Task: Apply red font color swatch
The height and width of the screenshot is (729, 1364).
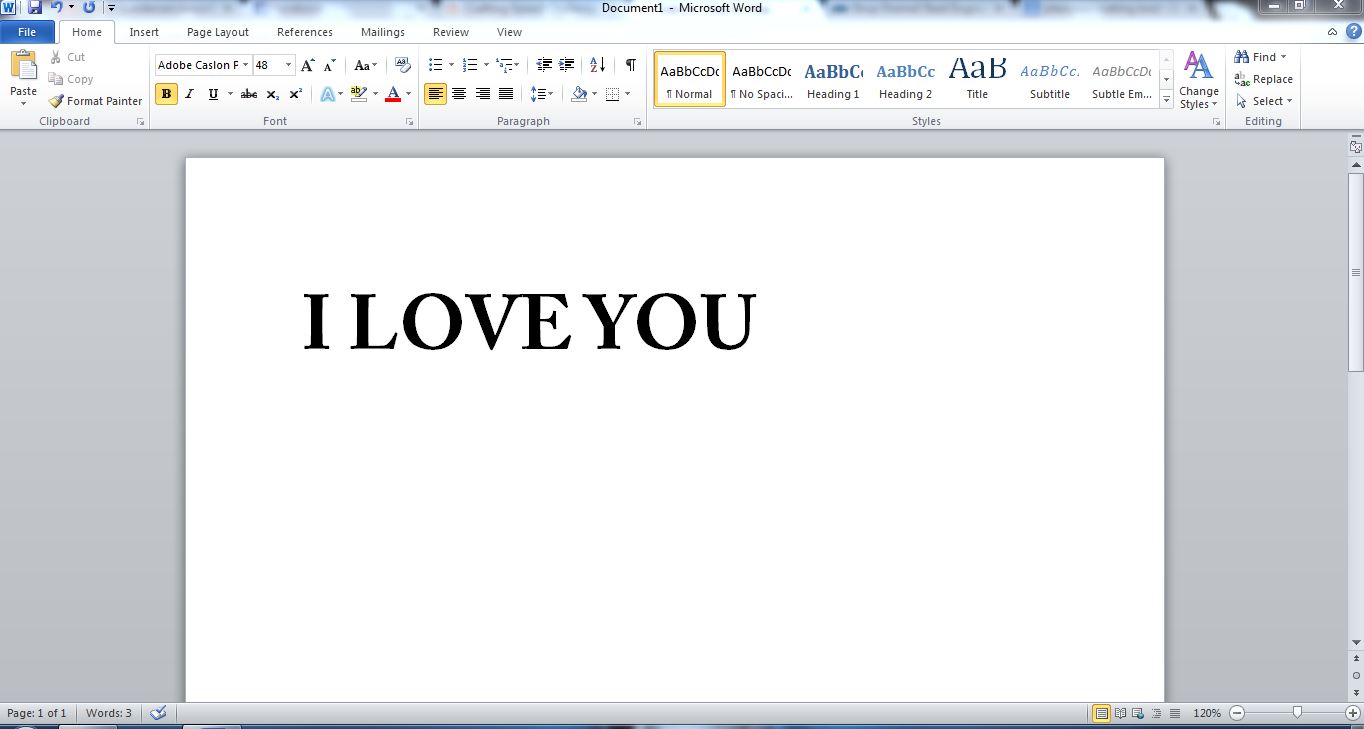Action: [x=393, y=94]
